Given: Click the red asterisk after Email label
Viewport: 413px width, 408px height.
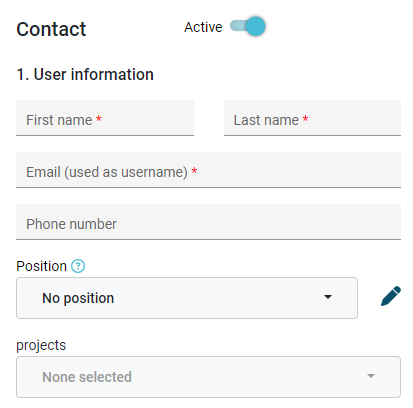Looking at the screenshot, I should (194, 171).
